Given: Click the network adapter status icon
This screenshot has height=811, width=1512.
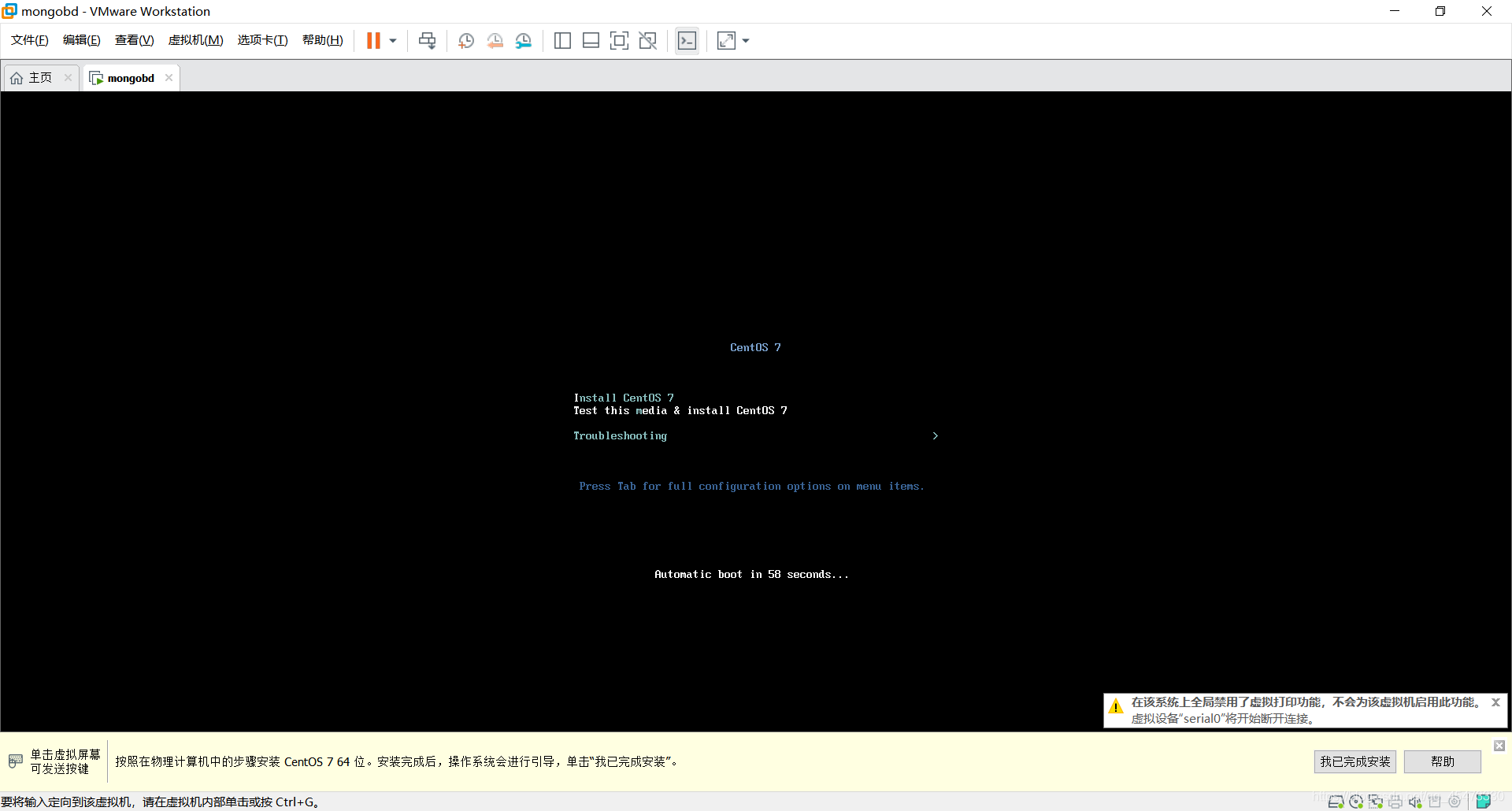Looking at the screenshot, I should click(1376, 802).
